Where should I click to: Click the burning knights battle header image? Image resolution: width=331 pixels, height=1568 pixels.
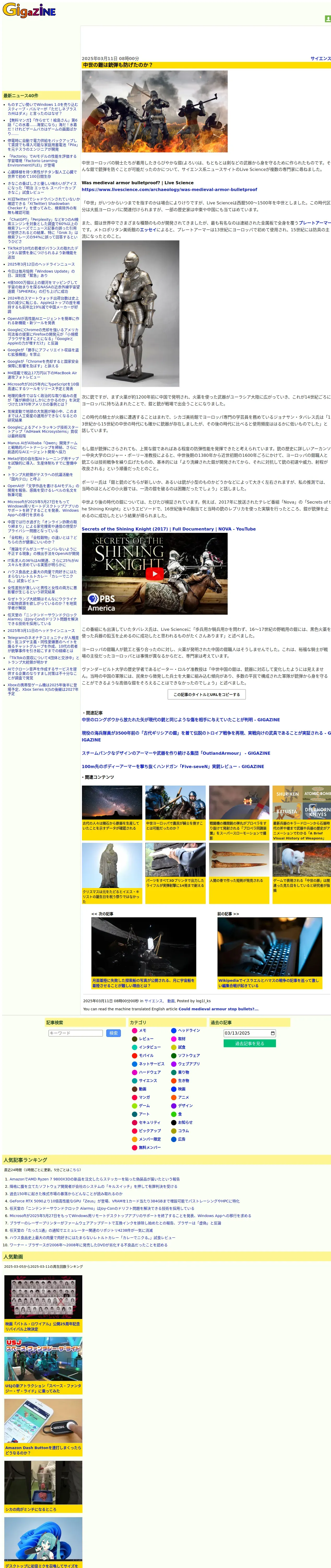[155, 111]
